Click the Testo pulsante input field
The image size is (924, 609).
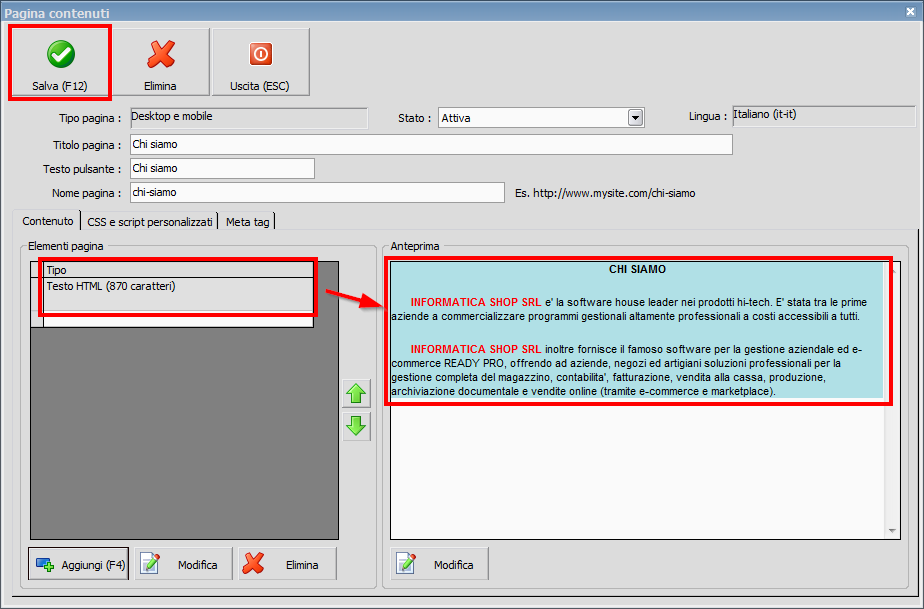222,169
